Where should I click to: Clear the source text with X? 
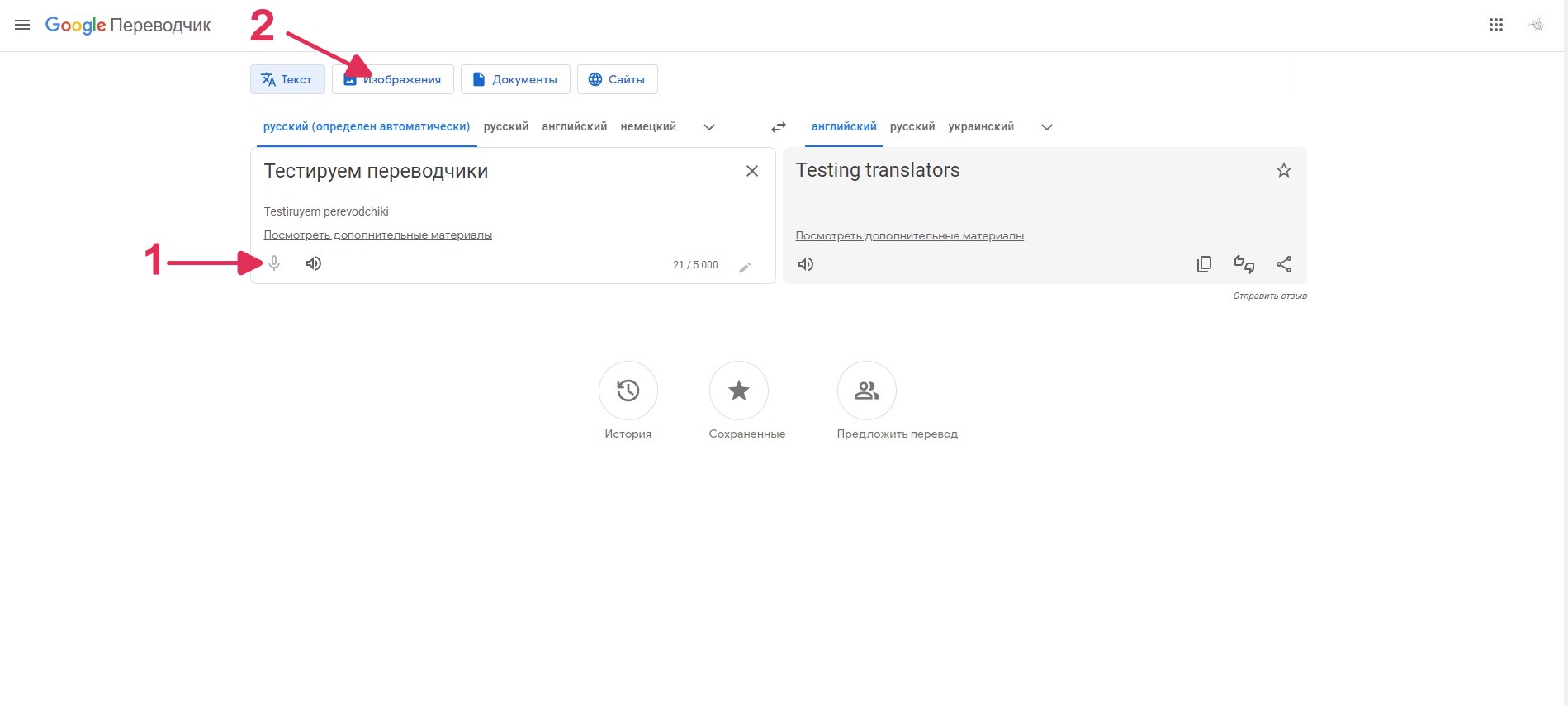pyautogui.click(x=752, y=171)
